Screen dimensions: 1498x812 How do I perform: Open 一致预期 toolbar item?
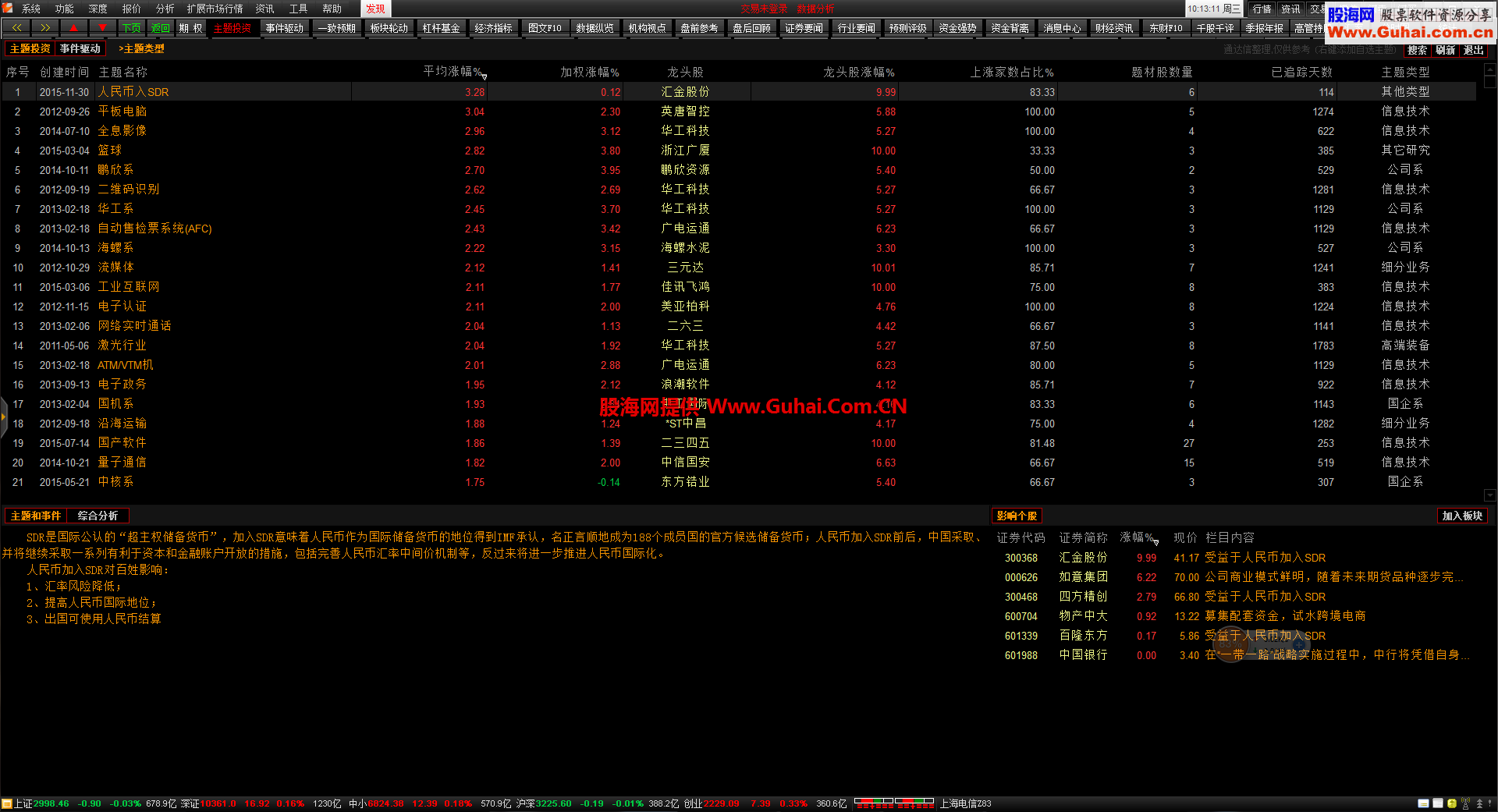[x=336, y=28]
